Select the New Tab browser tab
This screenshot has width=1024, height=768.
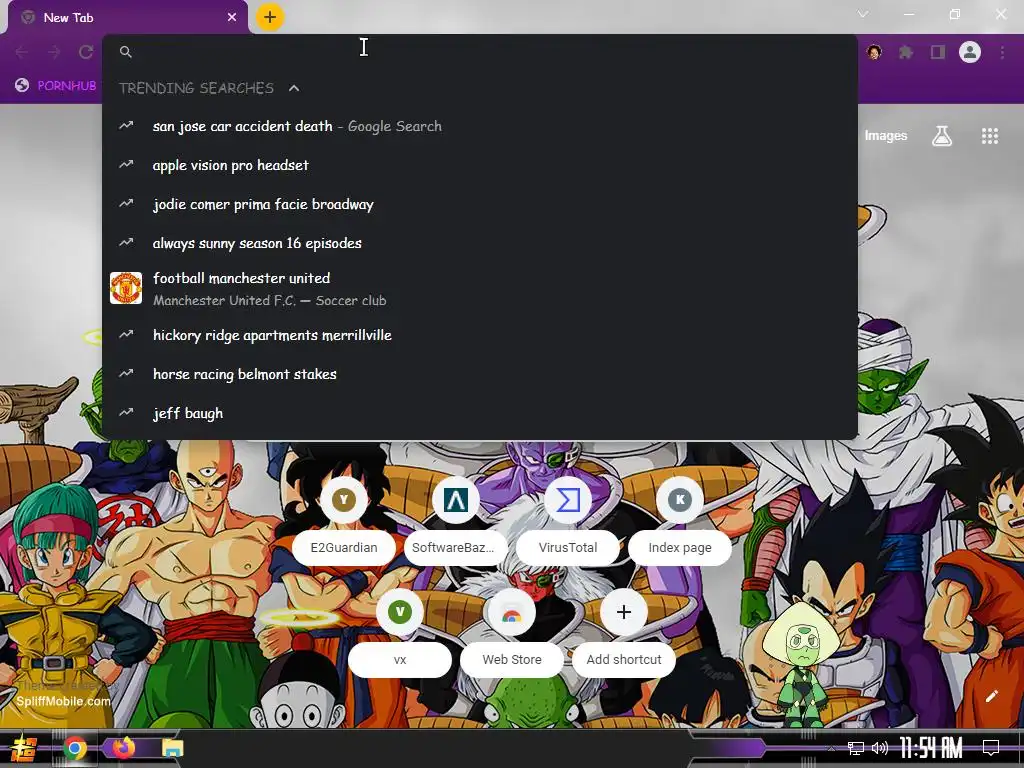(127, 18)
